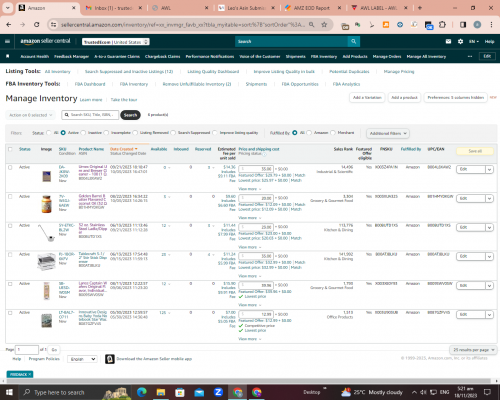Switch to the AMZ EOD Report browser tab

coord(311,8)
